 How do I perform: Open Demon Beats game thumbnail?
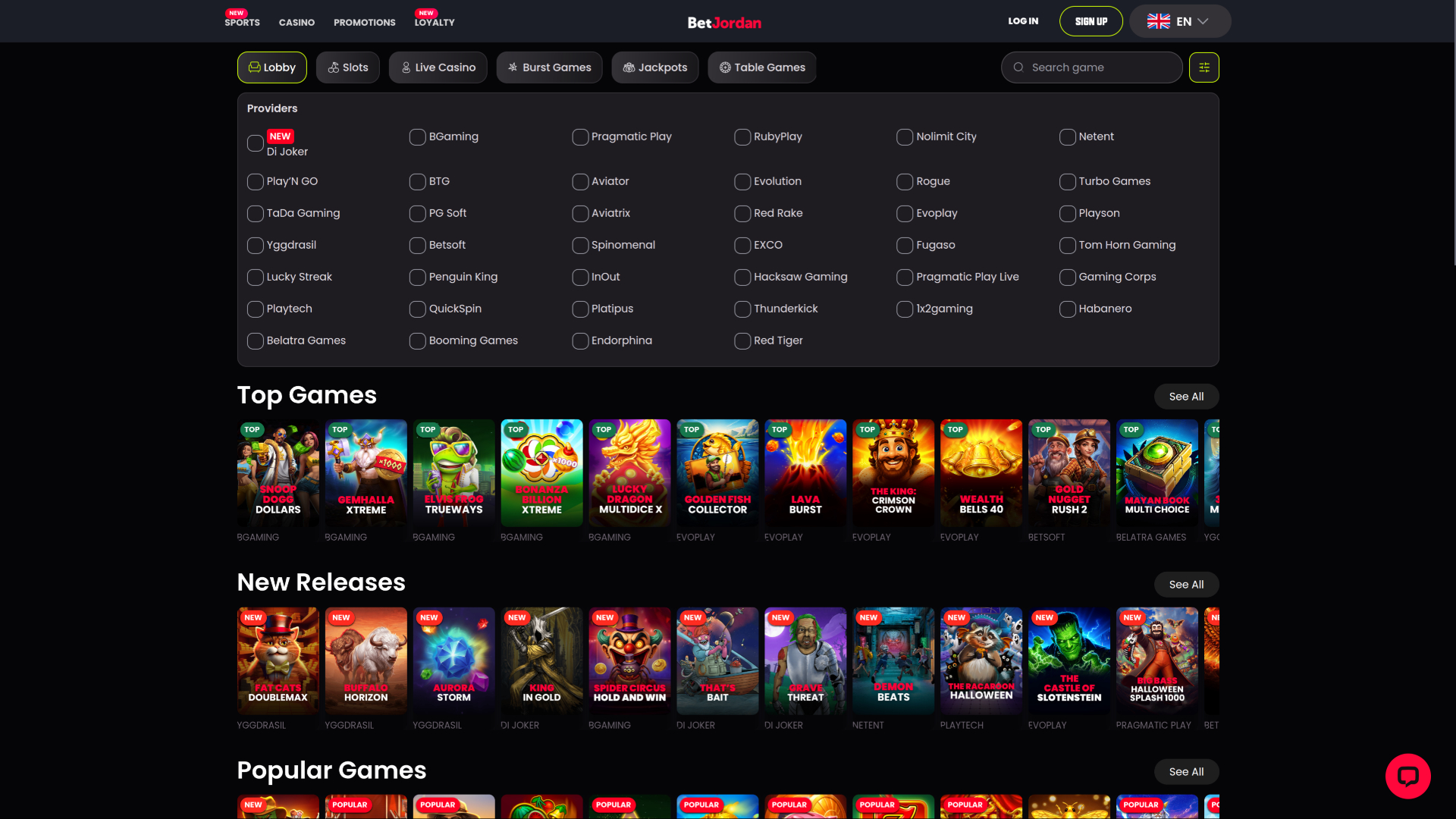tap(893, 661)
